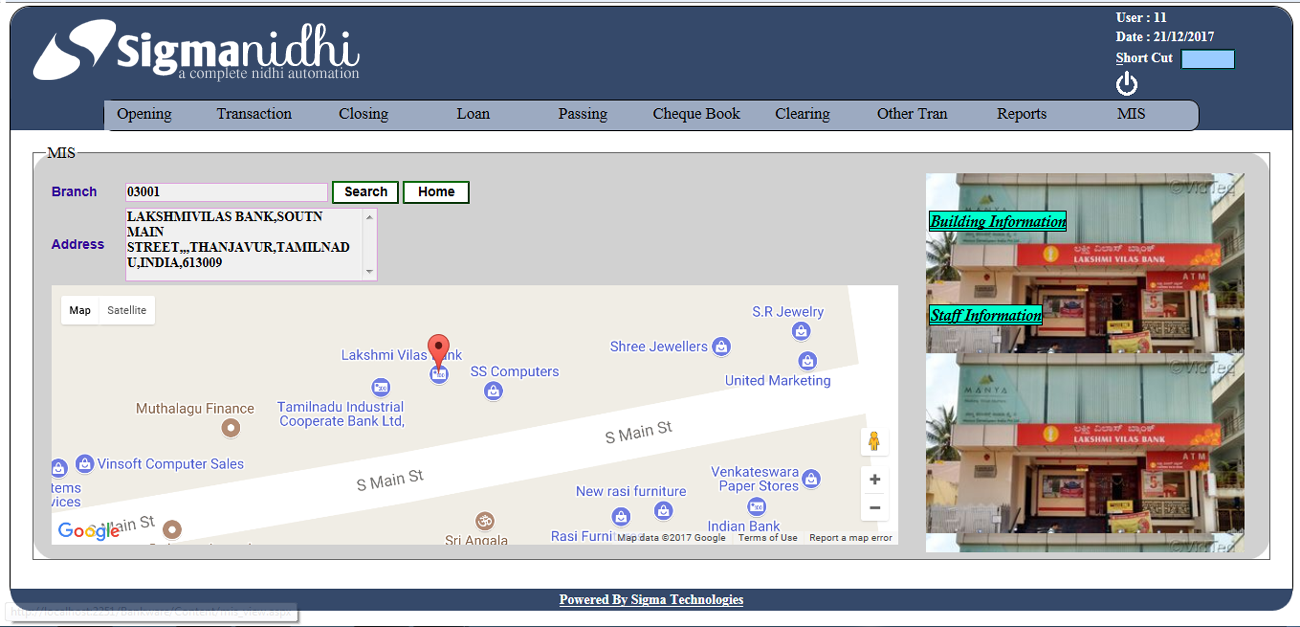Open the Opening menu
Image resolution: width=1300 pixels, height=627 pixels.
click(144, 114)
